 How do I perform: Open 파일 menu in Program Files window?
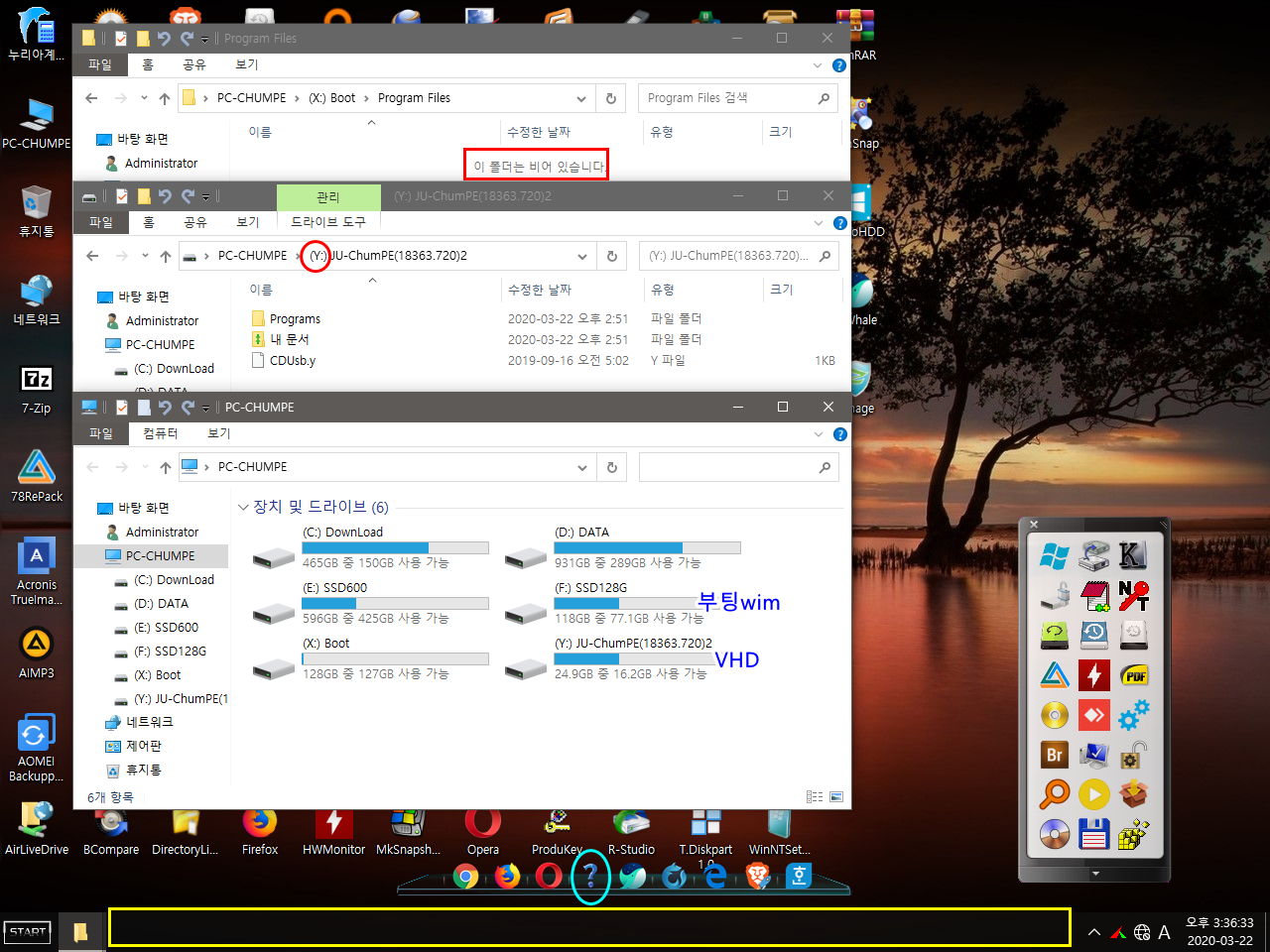coord(100,64)
